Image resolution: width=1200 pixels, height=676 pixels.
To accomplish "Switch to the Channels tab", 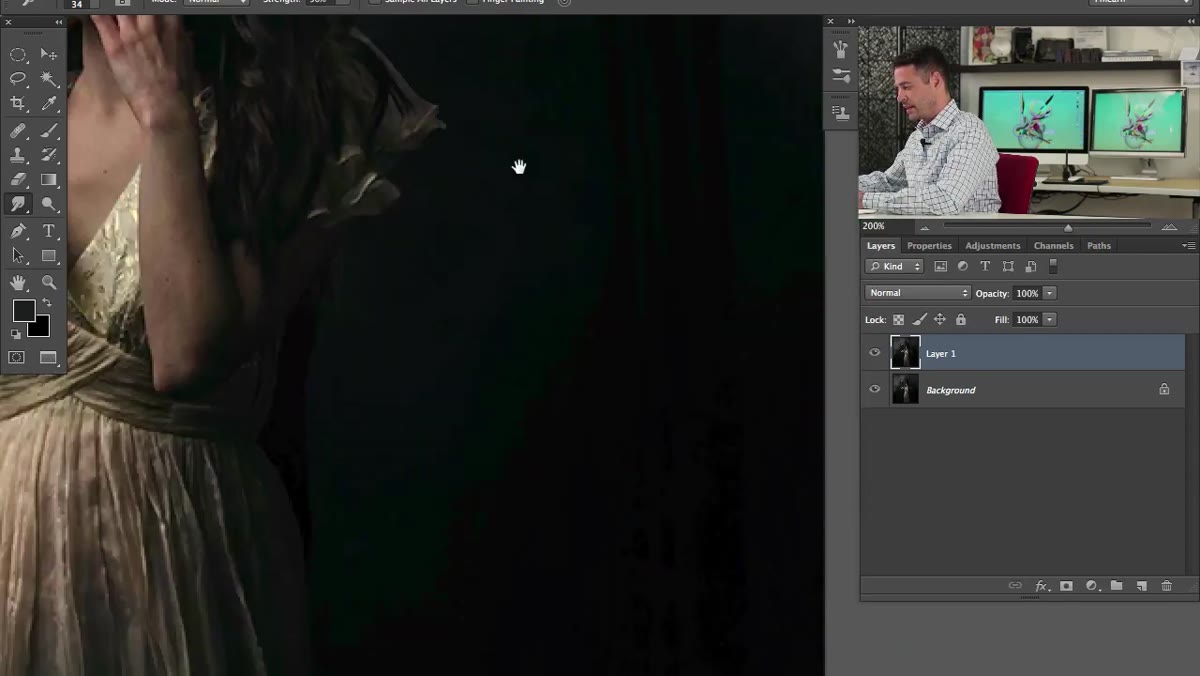I will tap(1053, 246).
